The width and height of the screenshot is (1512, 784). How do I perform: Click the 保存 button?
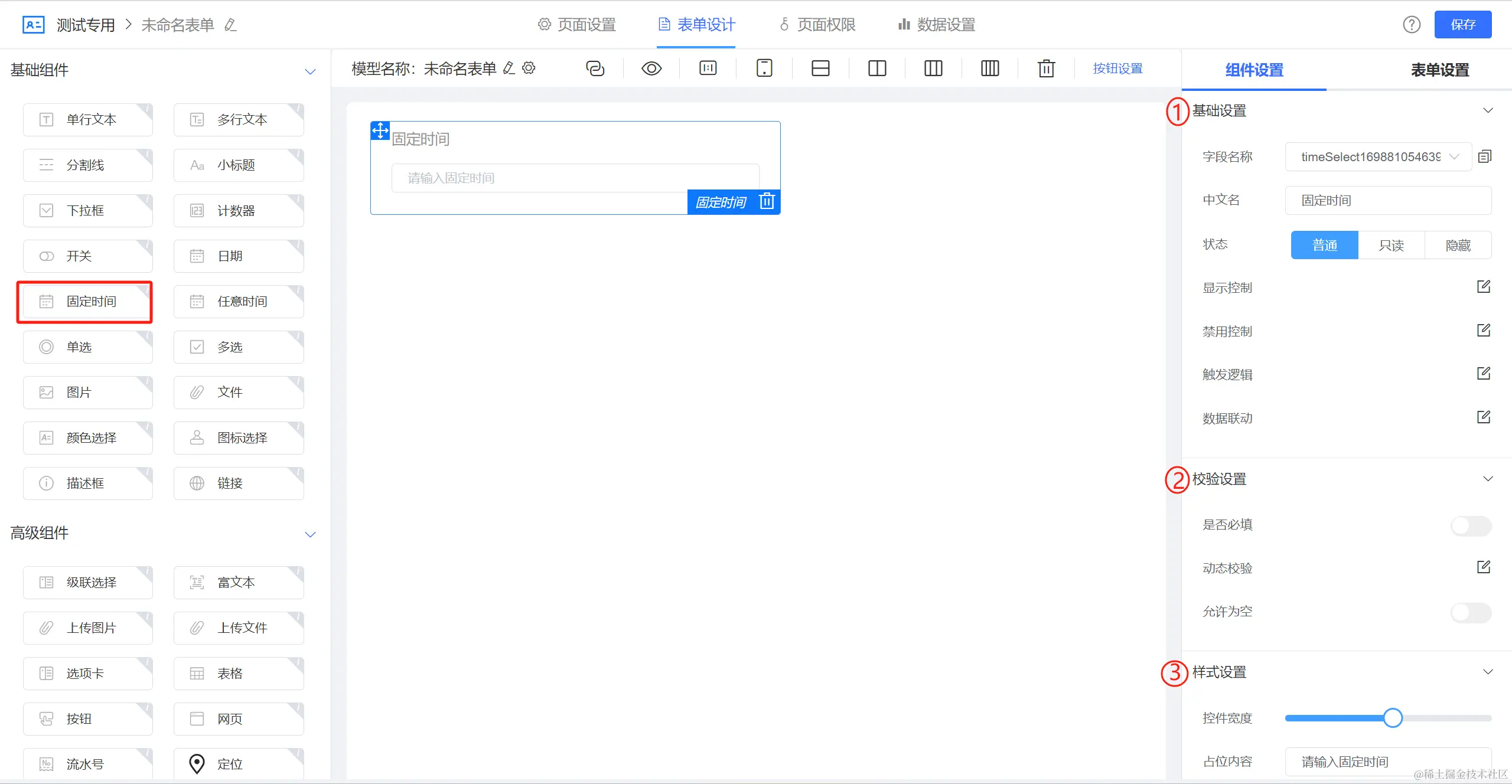(1462, 25)
